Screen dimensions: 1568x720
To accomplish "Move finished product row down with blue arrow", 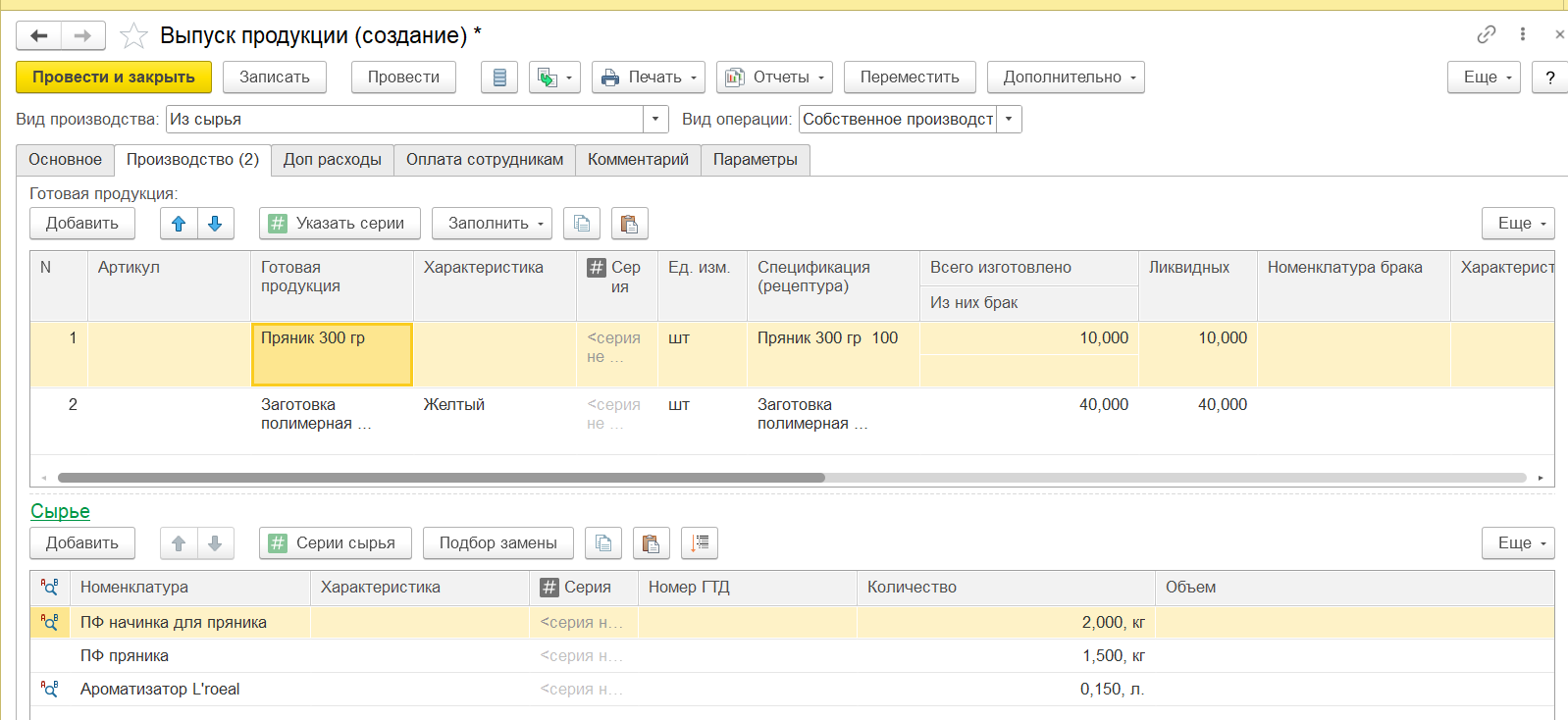I will [215, 224].
